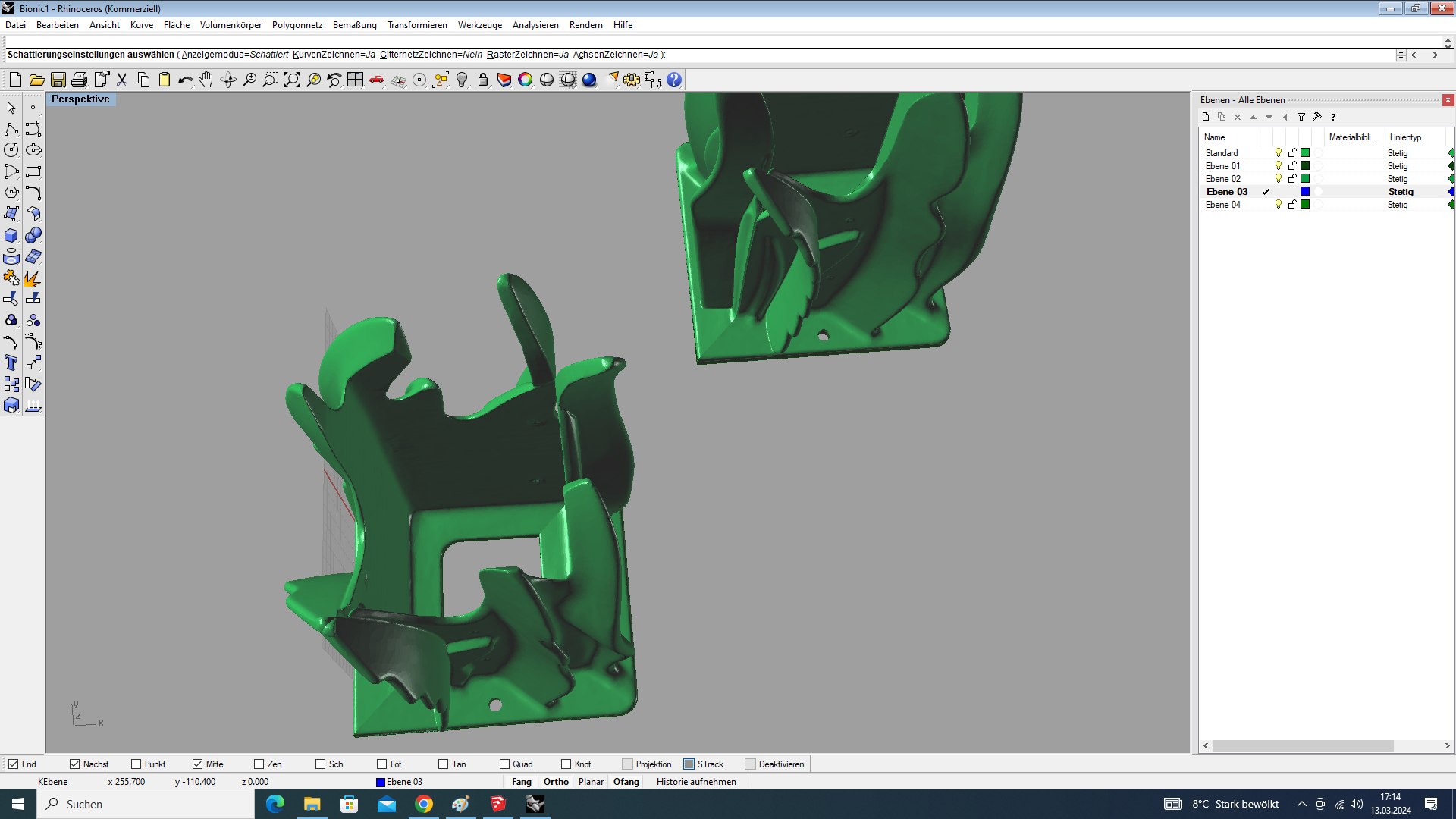Open the Perspektive viewport title menu
The width and height of the screenshot is (1456, 819).
click(x=80, y=99)
